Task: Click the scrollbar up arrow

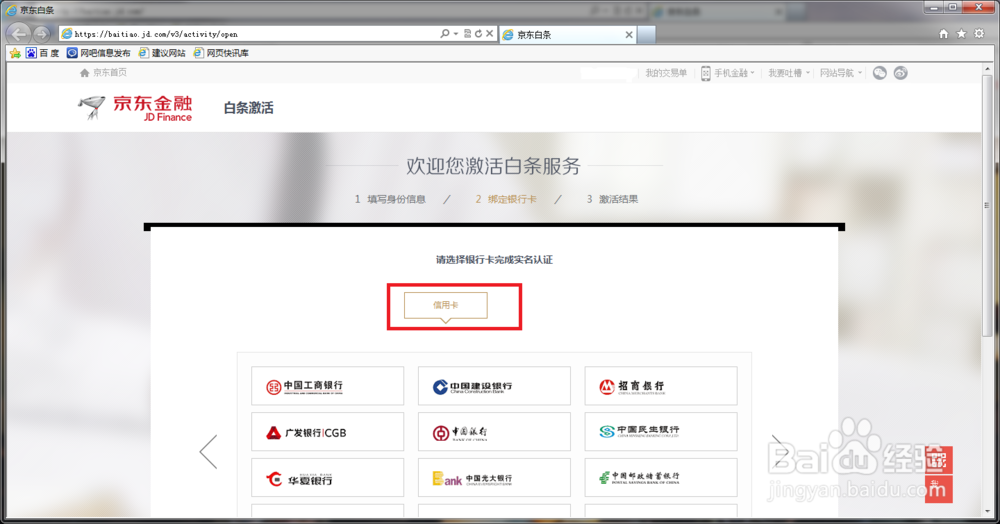Action: (987, 69)
